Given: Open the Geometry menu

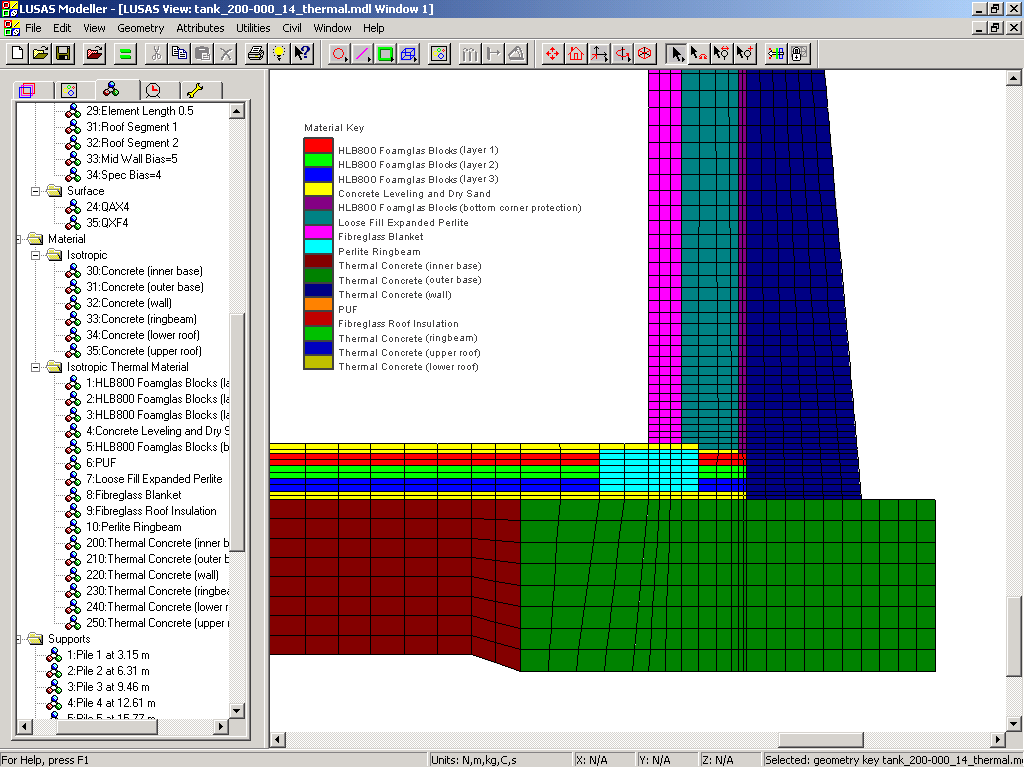Looking at the screenshot, I should [x=140, y=28].
